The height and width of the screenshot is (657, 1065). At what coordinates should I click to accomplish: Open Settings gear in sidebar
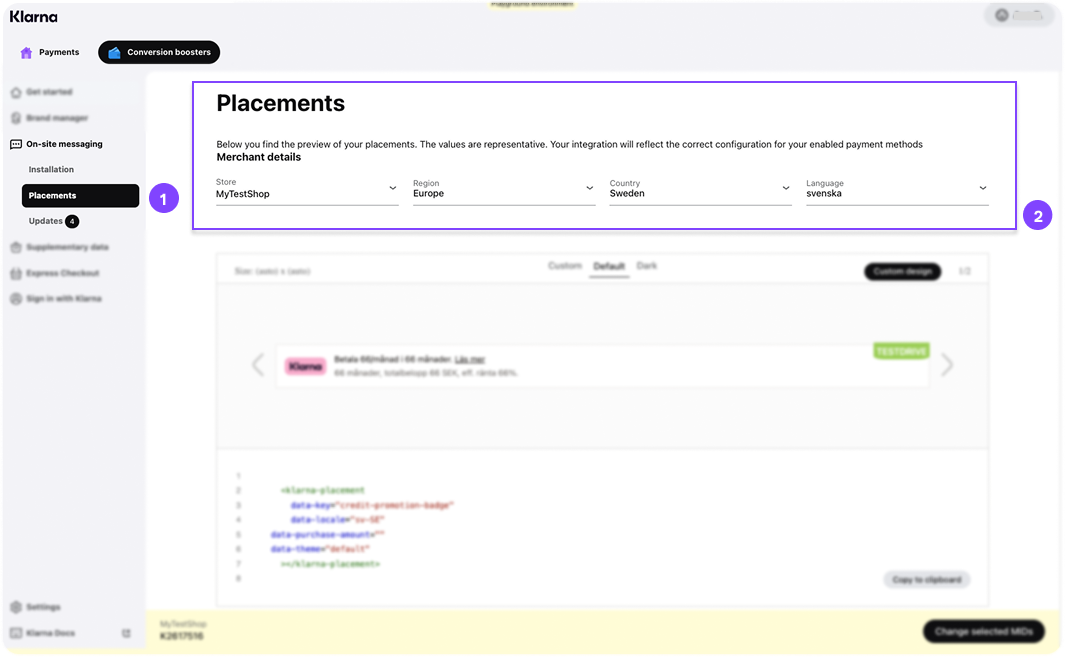(x=16, y=607)
